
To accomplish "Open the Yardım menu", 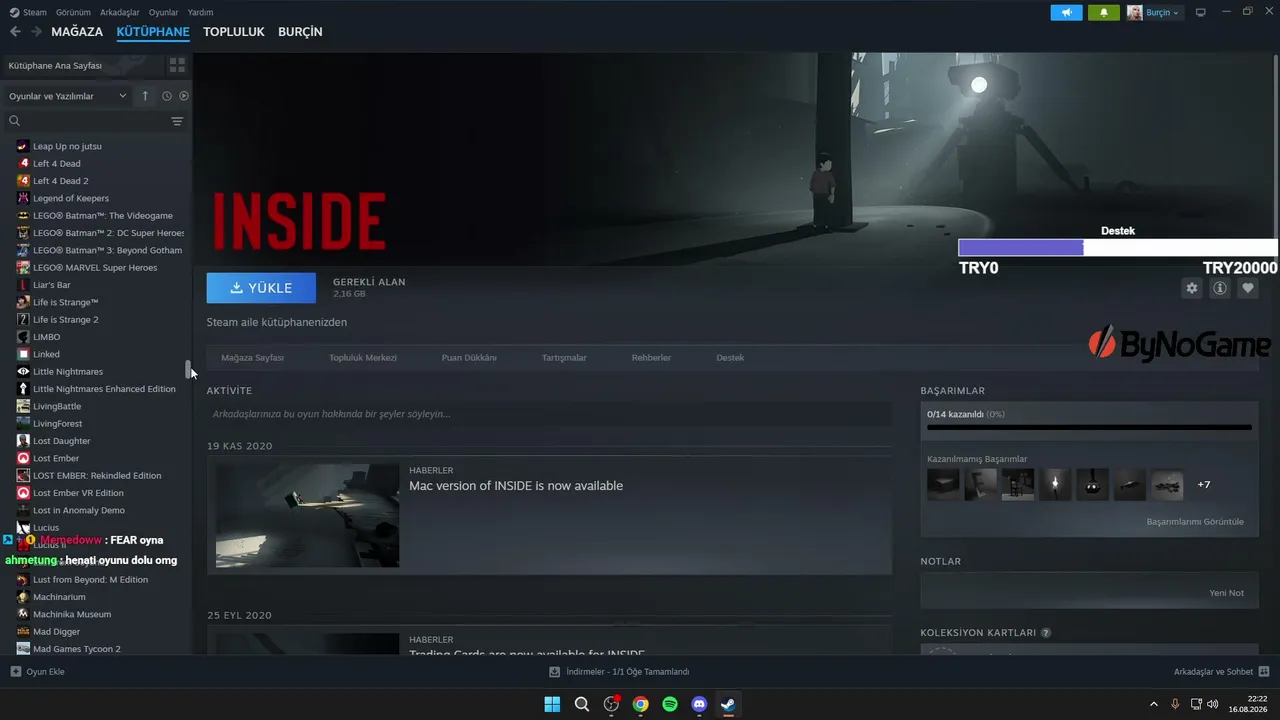I will tap(200, 12).
